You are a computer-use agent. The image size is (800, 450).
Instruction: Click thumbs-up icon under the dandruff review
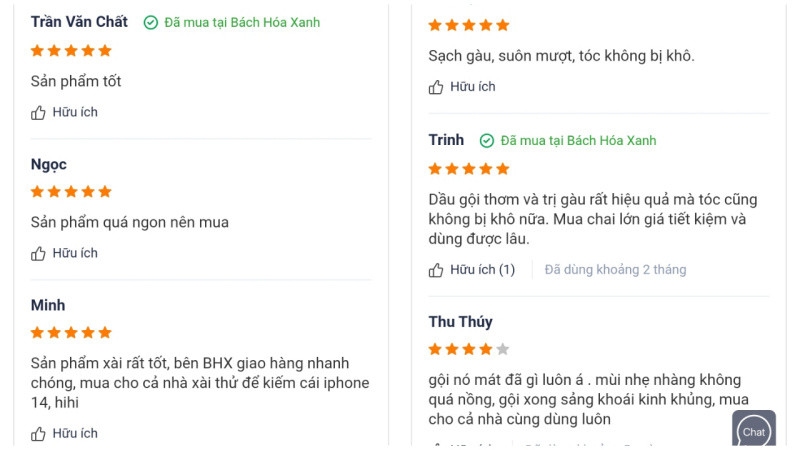pos(436,87)
